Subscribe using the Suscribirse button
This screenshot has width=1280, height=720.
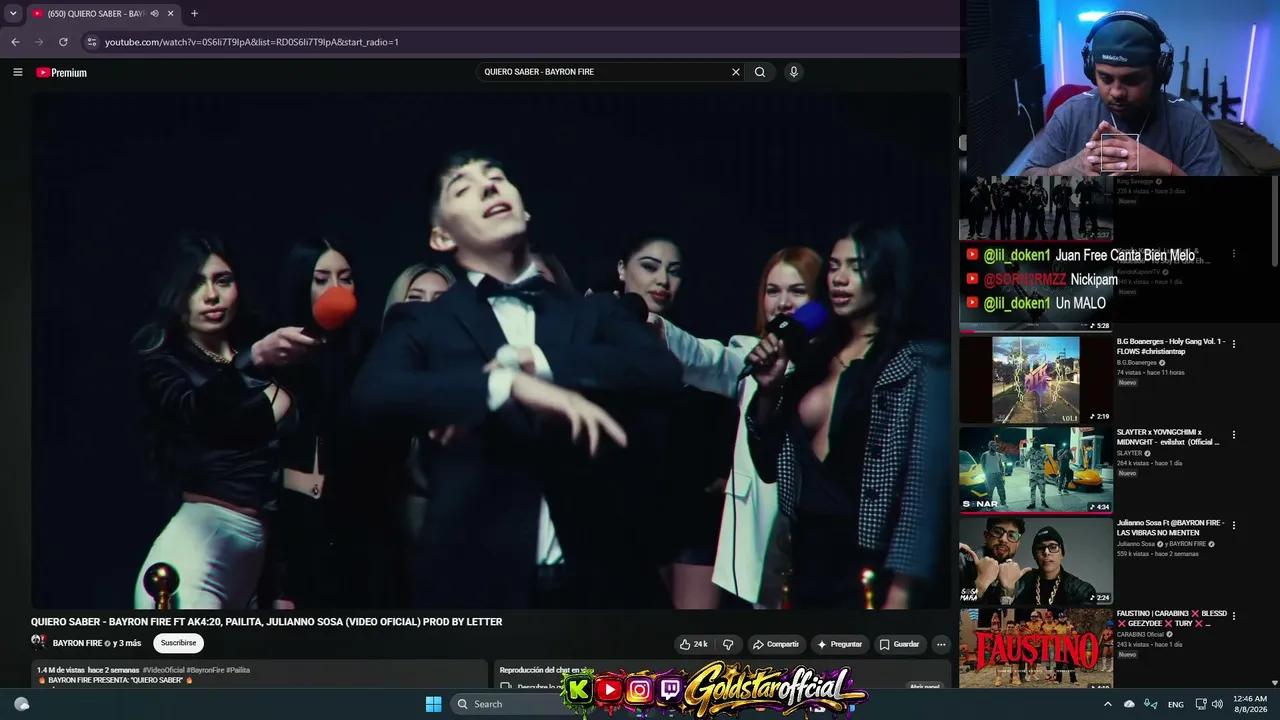click(x=179, y=643)
